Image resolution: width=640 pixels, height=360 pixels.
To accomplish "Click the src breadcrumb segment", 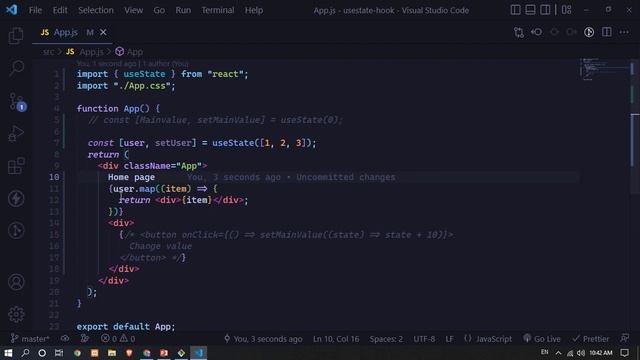I will point(48,52).
